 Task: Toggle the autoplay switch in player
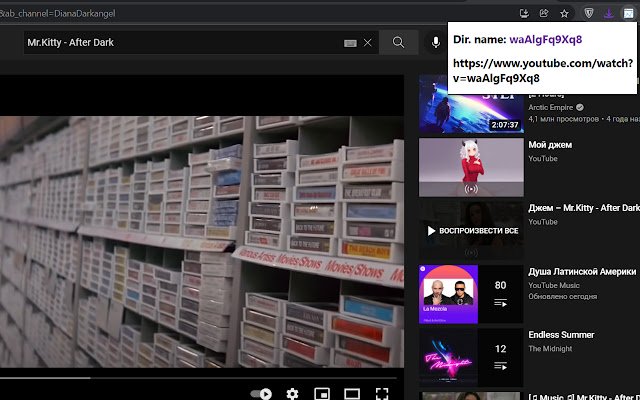click(x=261, y=394)
